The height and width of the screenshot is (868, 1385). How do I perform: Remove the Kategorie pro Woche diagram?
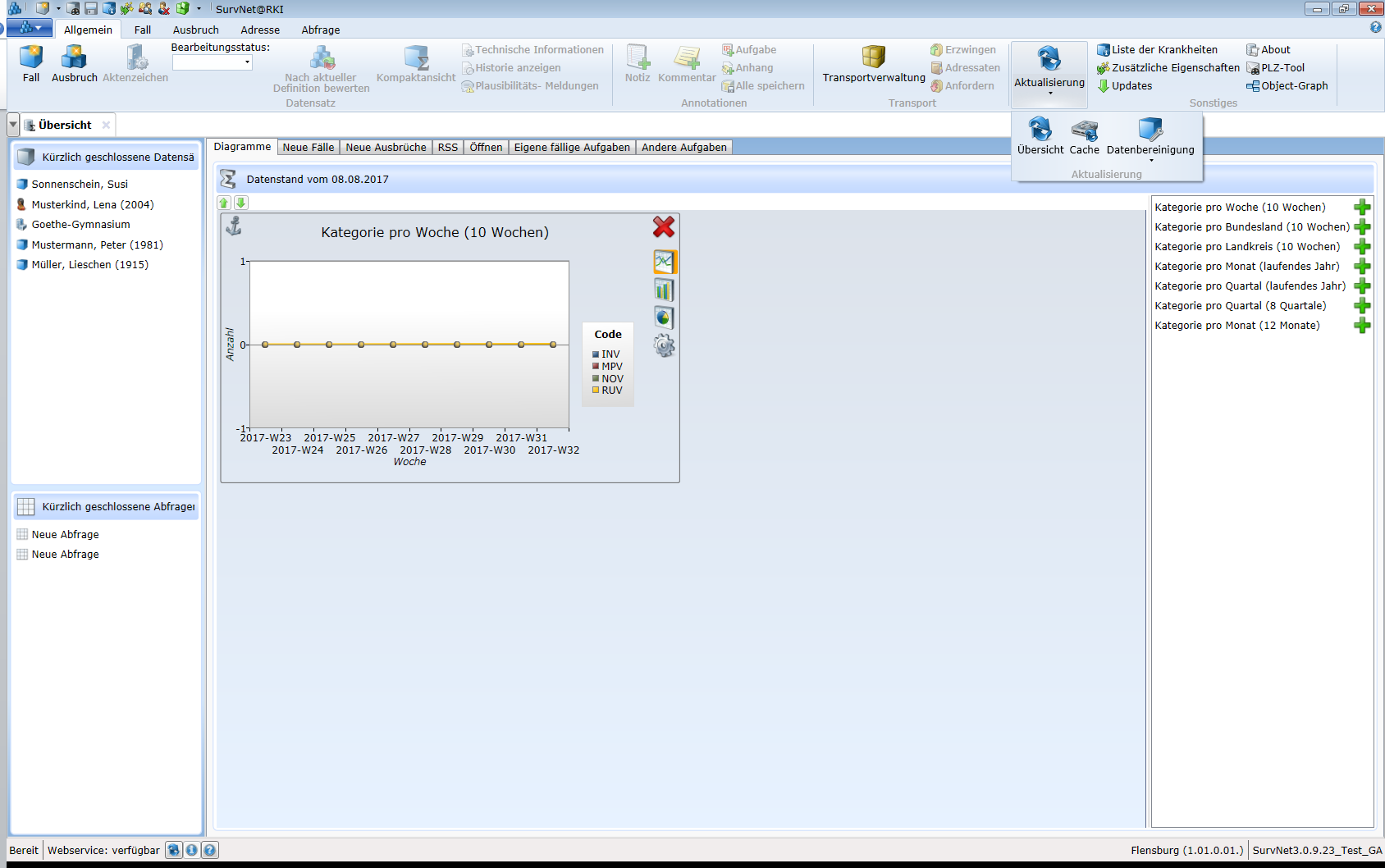(663, 226)
